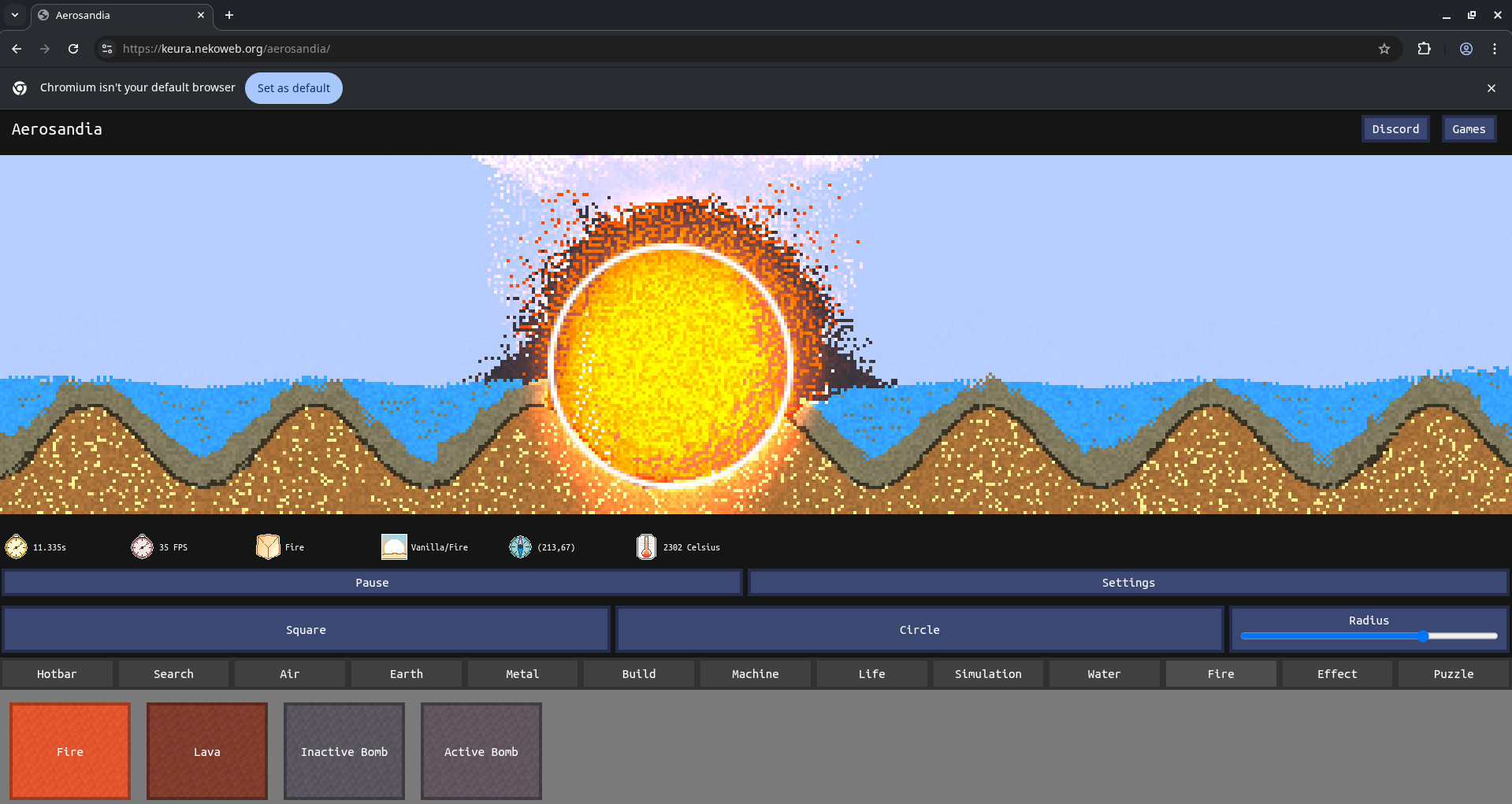
Task: Switch to the Build category tab
Action: [639, 674]
